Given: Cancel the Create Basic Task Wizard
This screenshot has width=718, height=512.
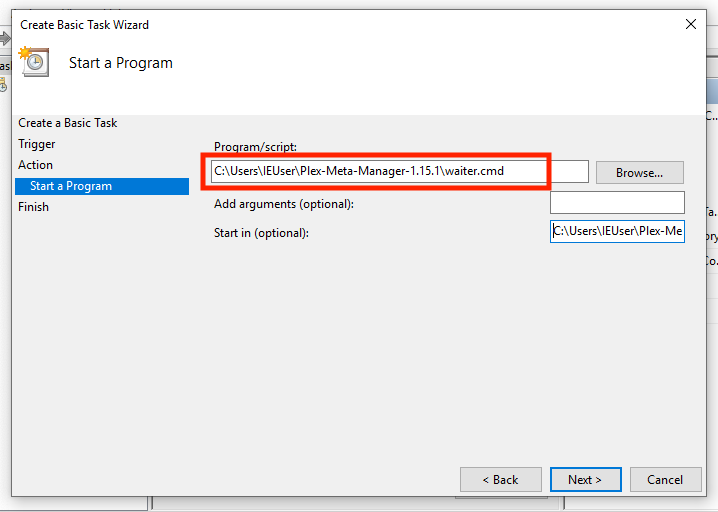Looking at the screenshot, I should [x=665, y=479].
